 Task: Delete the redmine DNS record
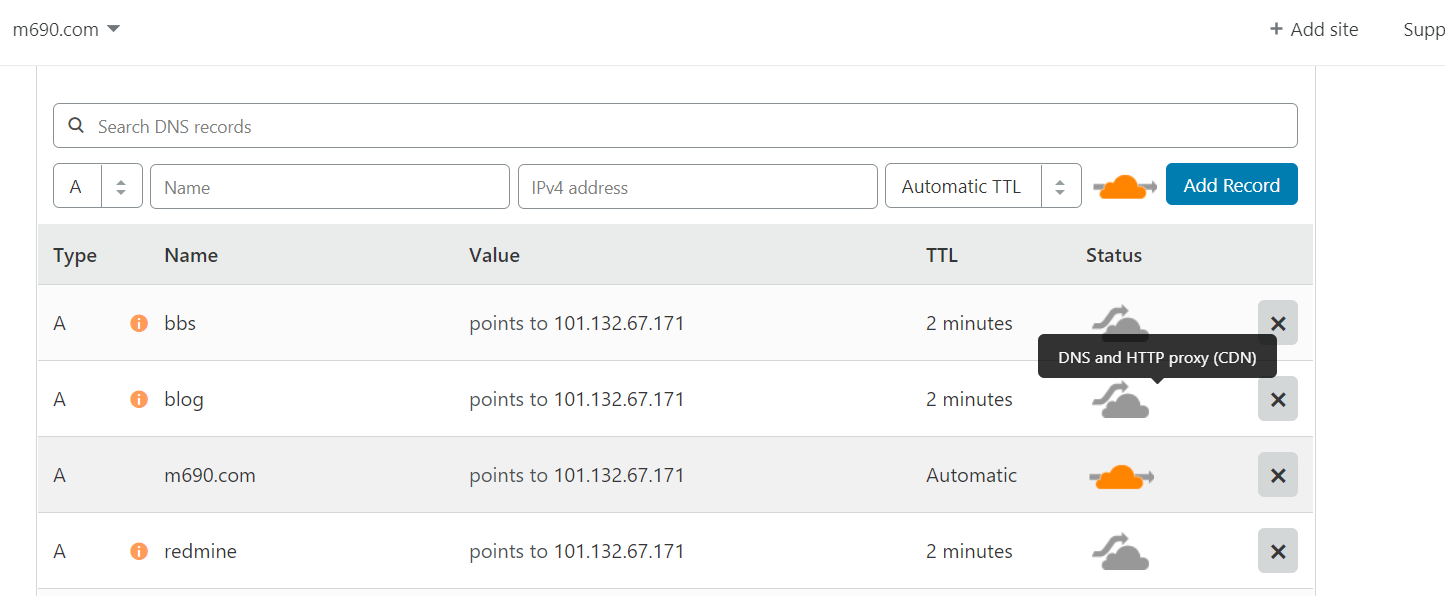[x=1277, y=551]
